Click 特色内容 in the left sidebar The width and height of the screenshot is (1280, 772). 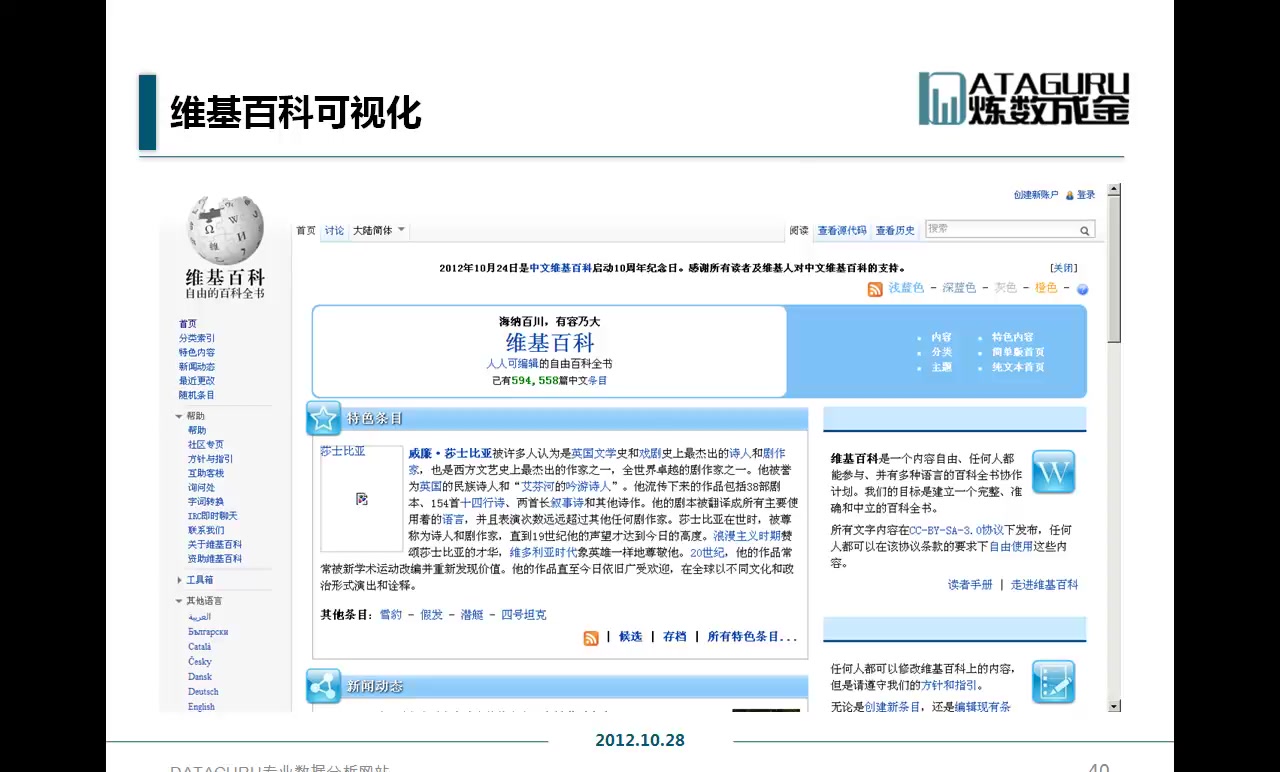(x=197, y=352)
